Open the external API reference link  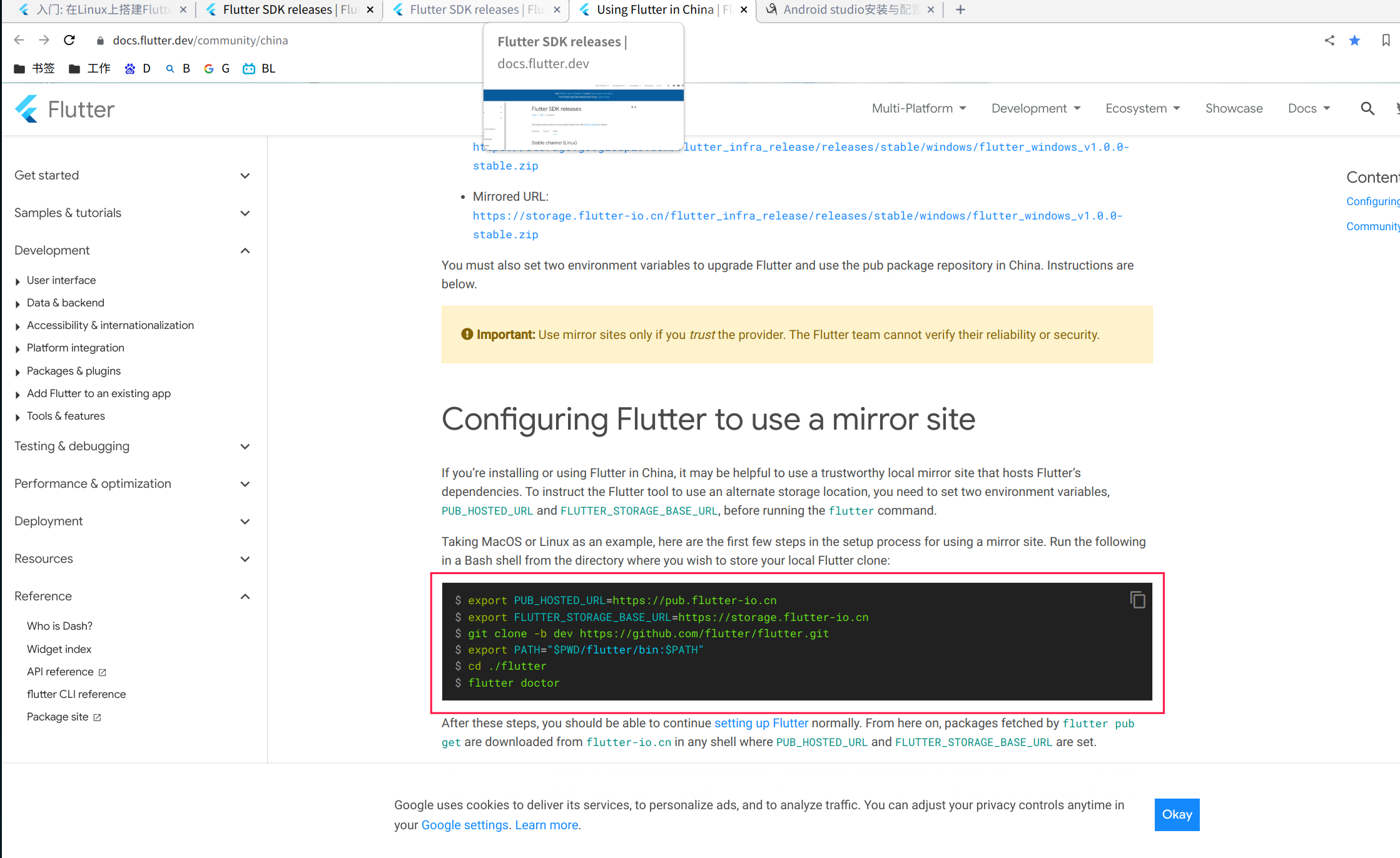click(x=66, y=672)
